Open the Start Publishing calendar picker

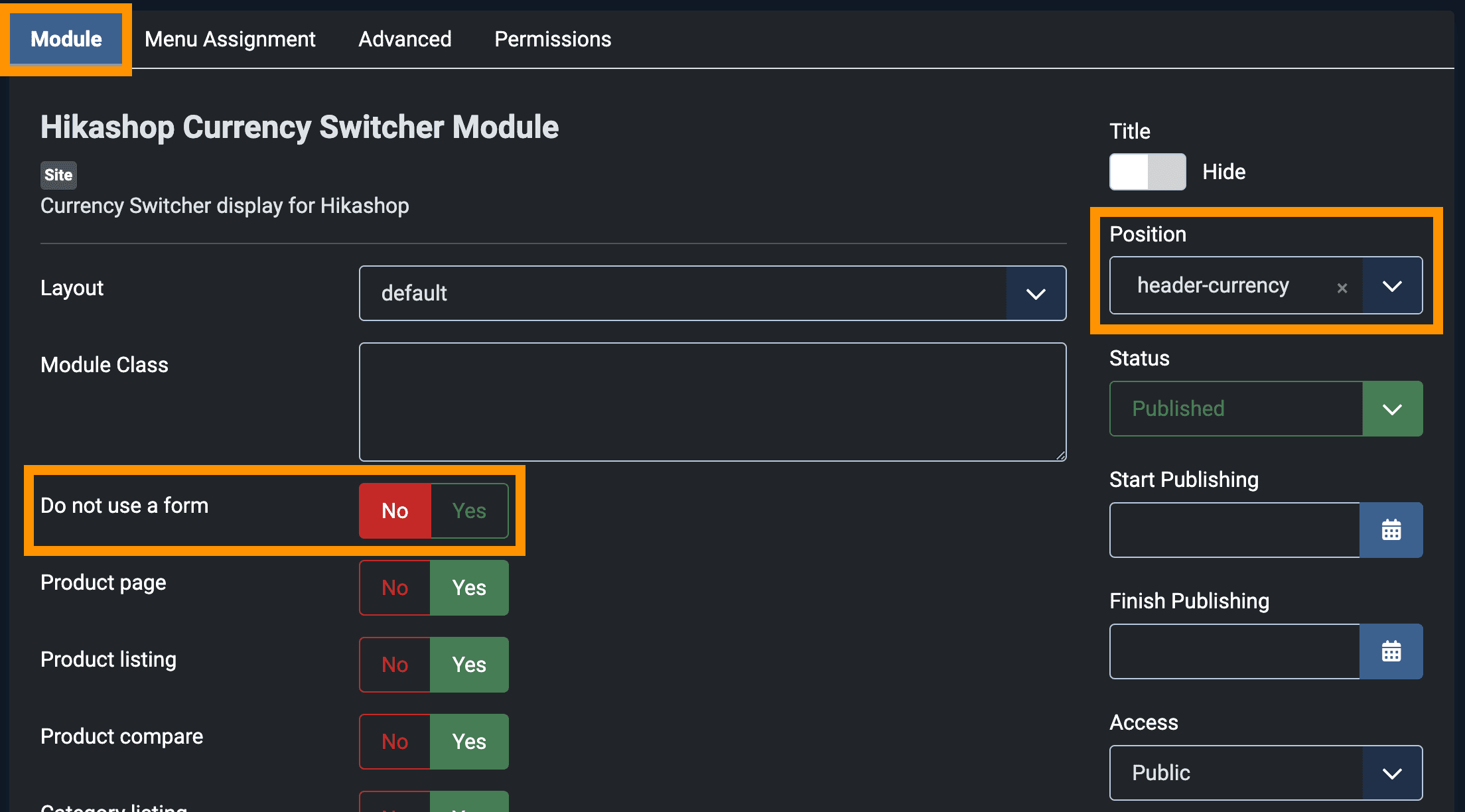(1391, 530)
